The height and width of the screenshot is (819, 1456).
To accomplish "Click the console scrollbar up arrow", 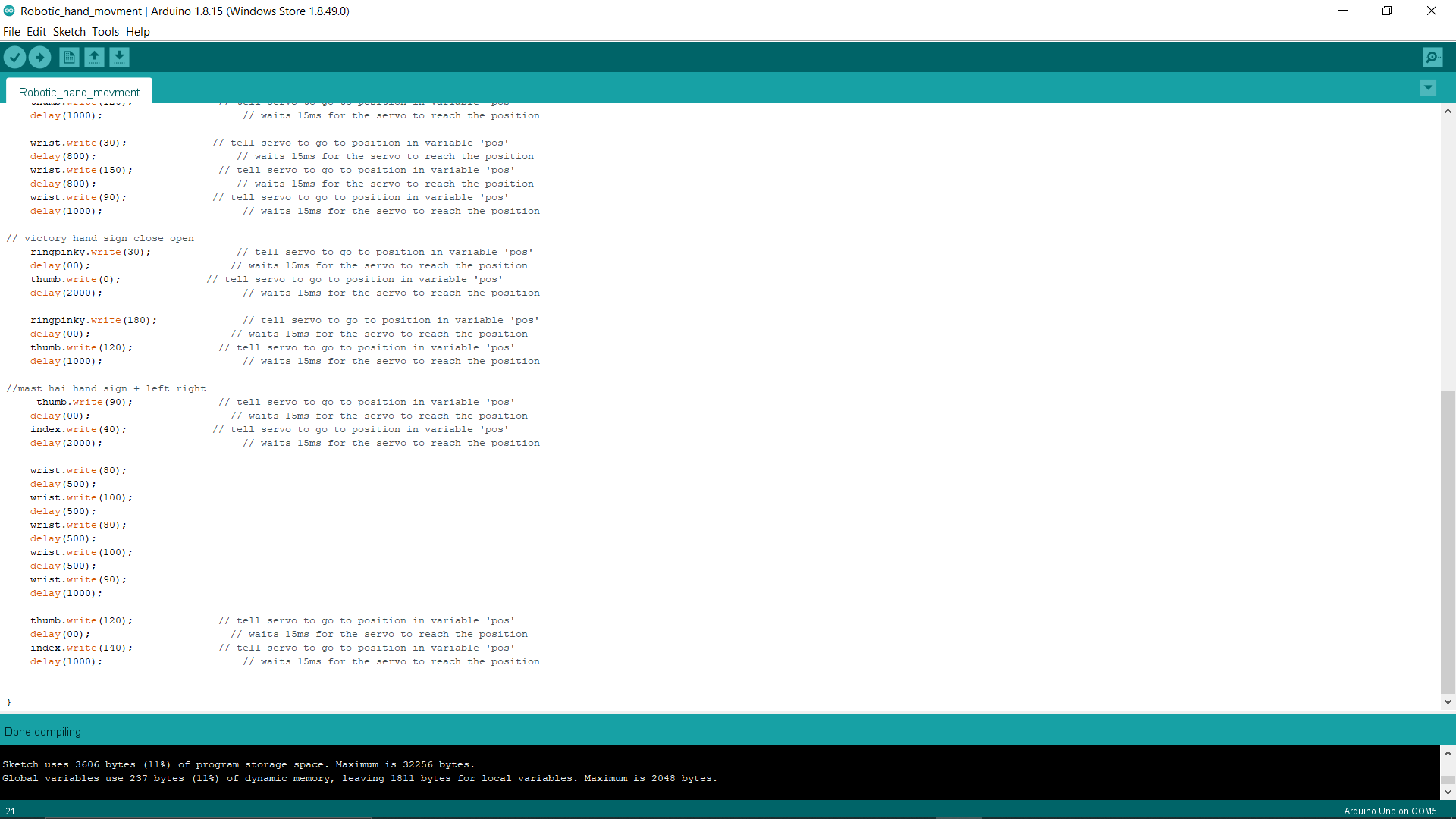I will coord(1448,753).
